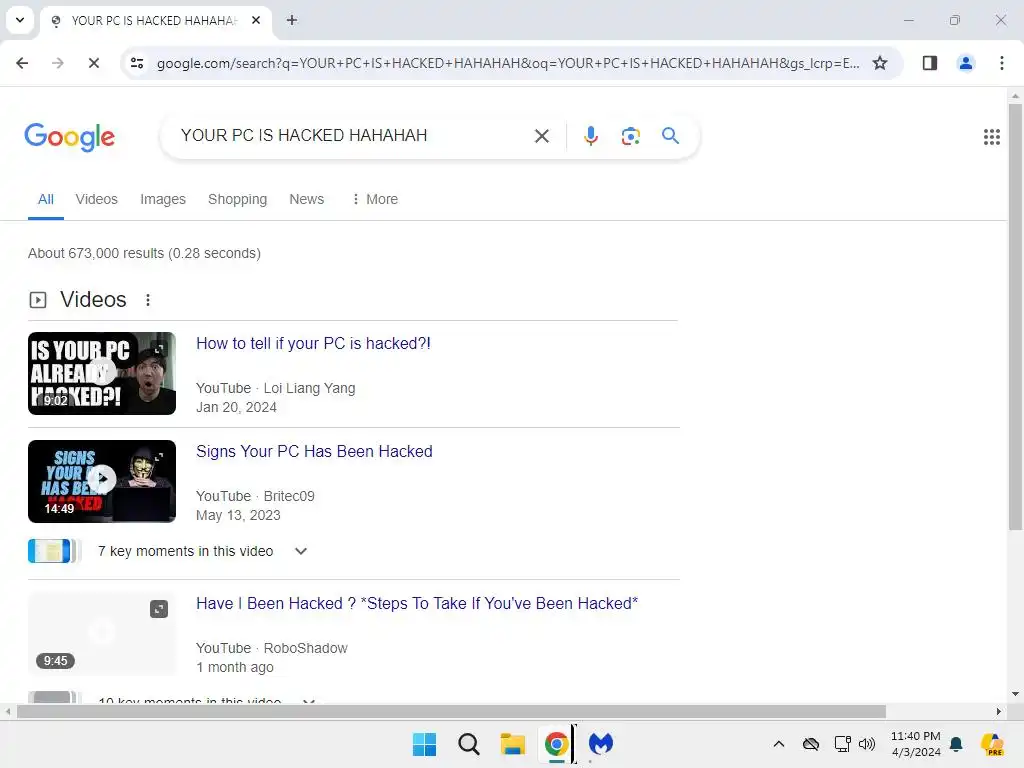Open 'Have I Been Hacked ?' video link
The width and height of the screenshot is (1024, 768).
click(x=417, y=603)
